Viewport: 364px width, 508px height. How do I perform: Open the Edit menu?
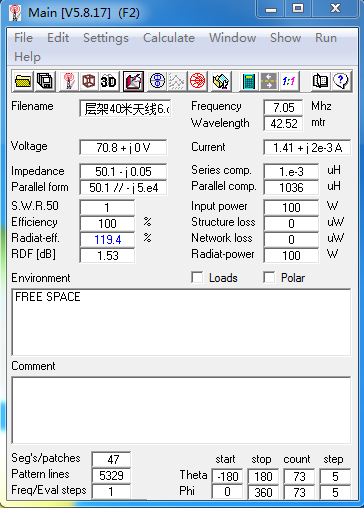coord(58,38)
